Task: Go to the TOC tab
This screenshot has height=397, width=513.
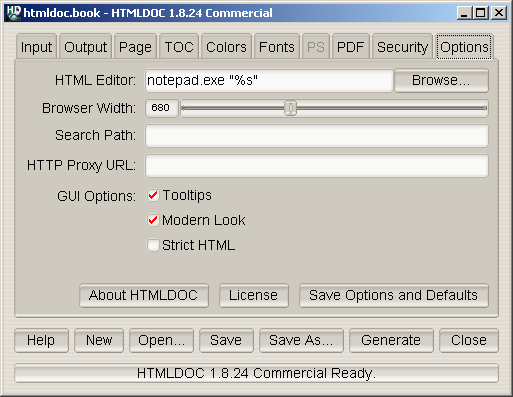Action: pos(179,46)
